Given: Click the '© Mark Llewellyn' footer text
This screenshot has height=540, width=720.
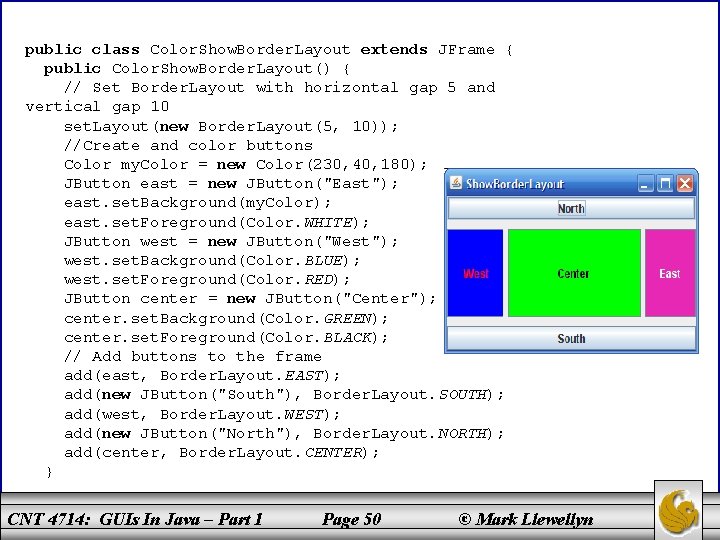Looking at the screenshot, I should tap(526, 519).
